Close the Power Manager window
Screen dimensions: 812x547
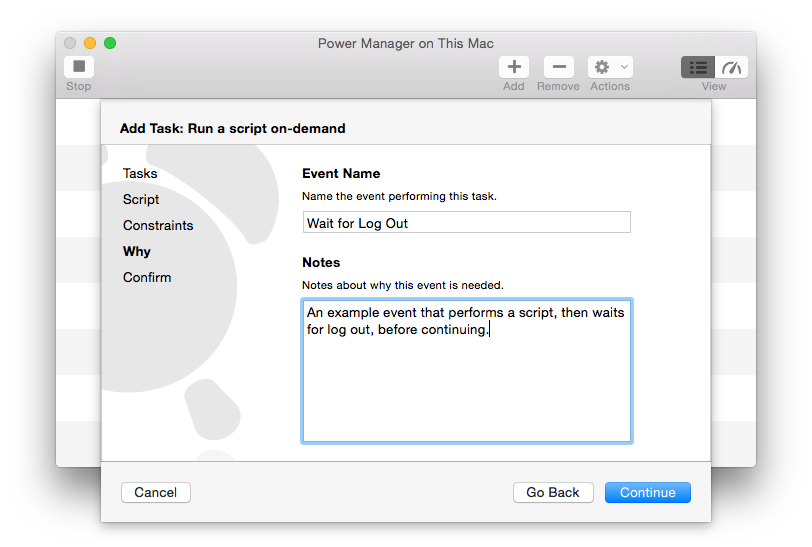point(70,43)
